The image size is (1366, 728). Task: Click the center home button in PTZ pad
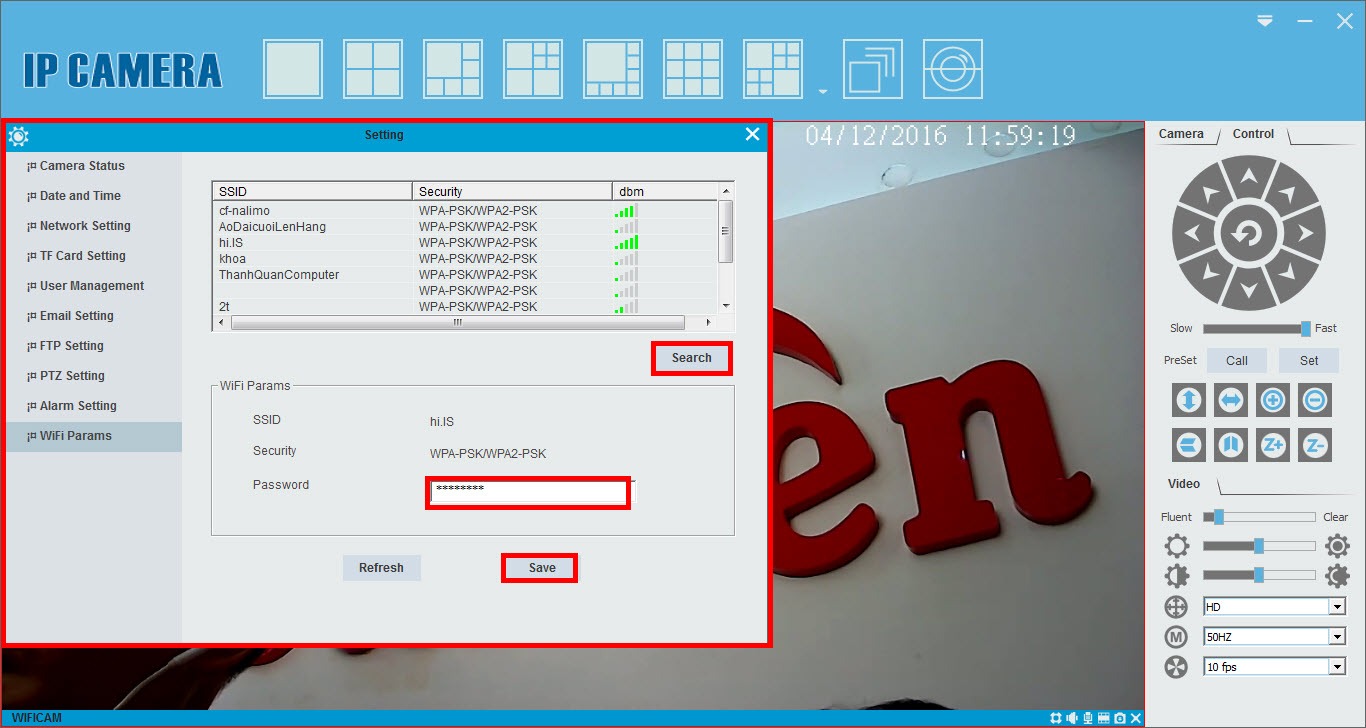pyautogui.click(x=1249, y=232)
